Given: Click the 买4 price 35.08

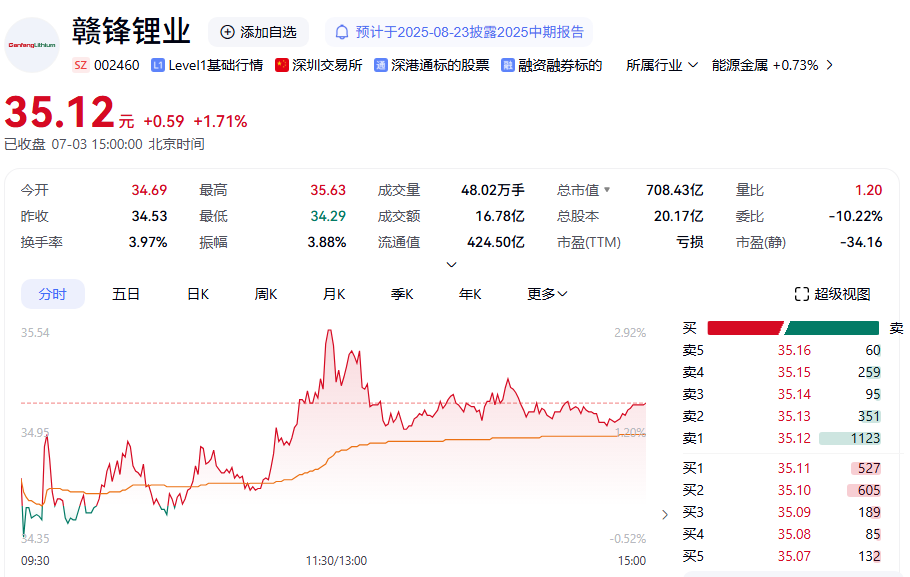Looking at the screenshot, I should tap(794, 534).
